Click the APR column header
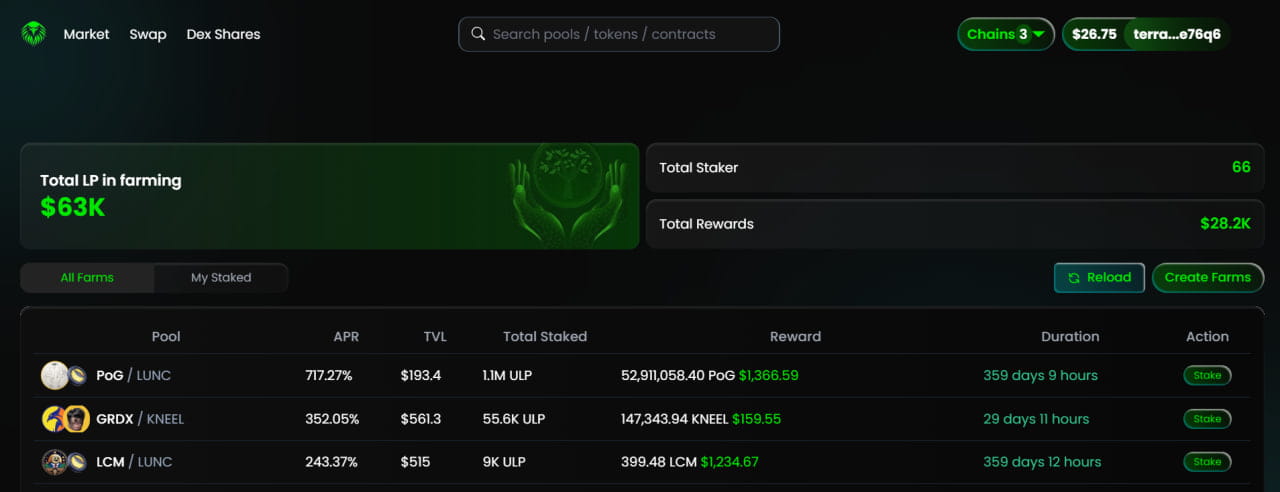This screenshot has width=1280, height=492. click(346, 337)
